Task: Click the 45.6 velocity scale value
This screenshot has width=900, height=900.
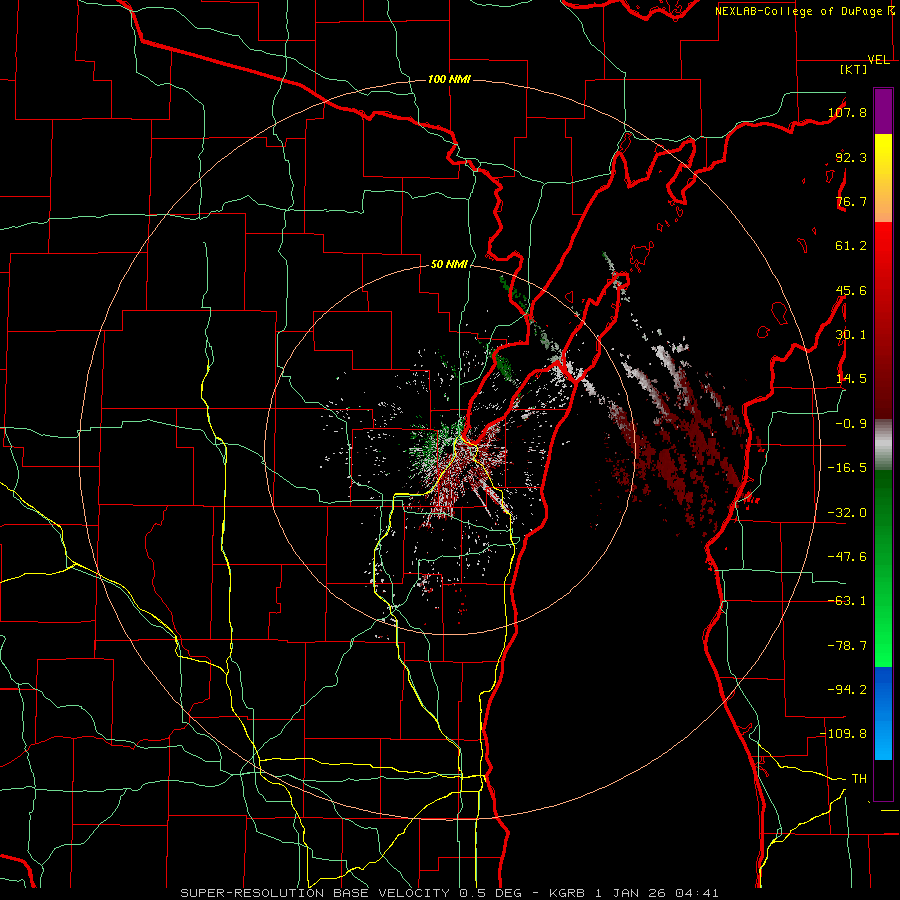Action: (x=851, y=290)
